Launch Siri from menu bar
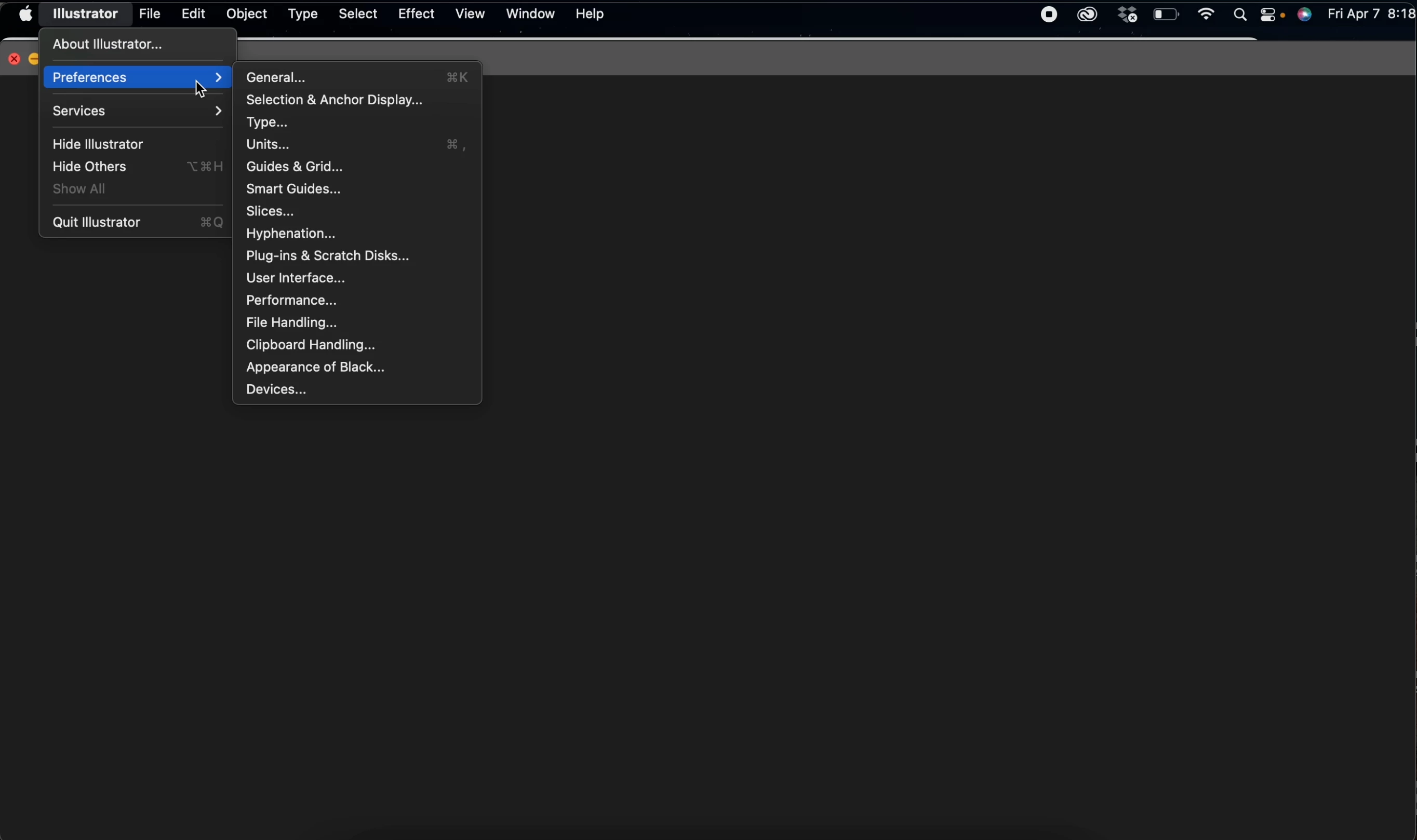Viewport: 1417px width, 840px height. (1305, 15)
